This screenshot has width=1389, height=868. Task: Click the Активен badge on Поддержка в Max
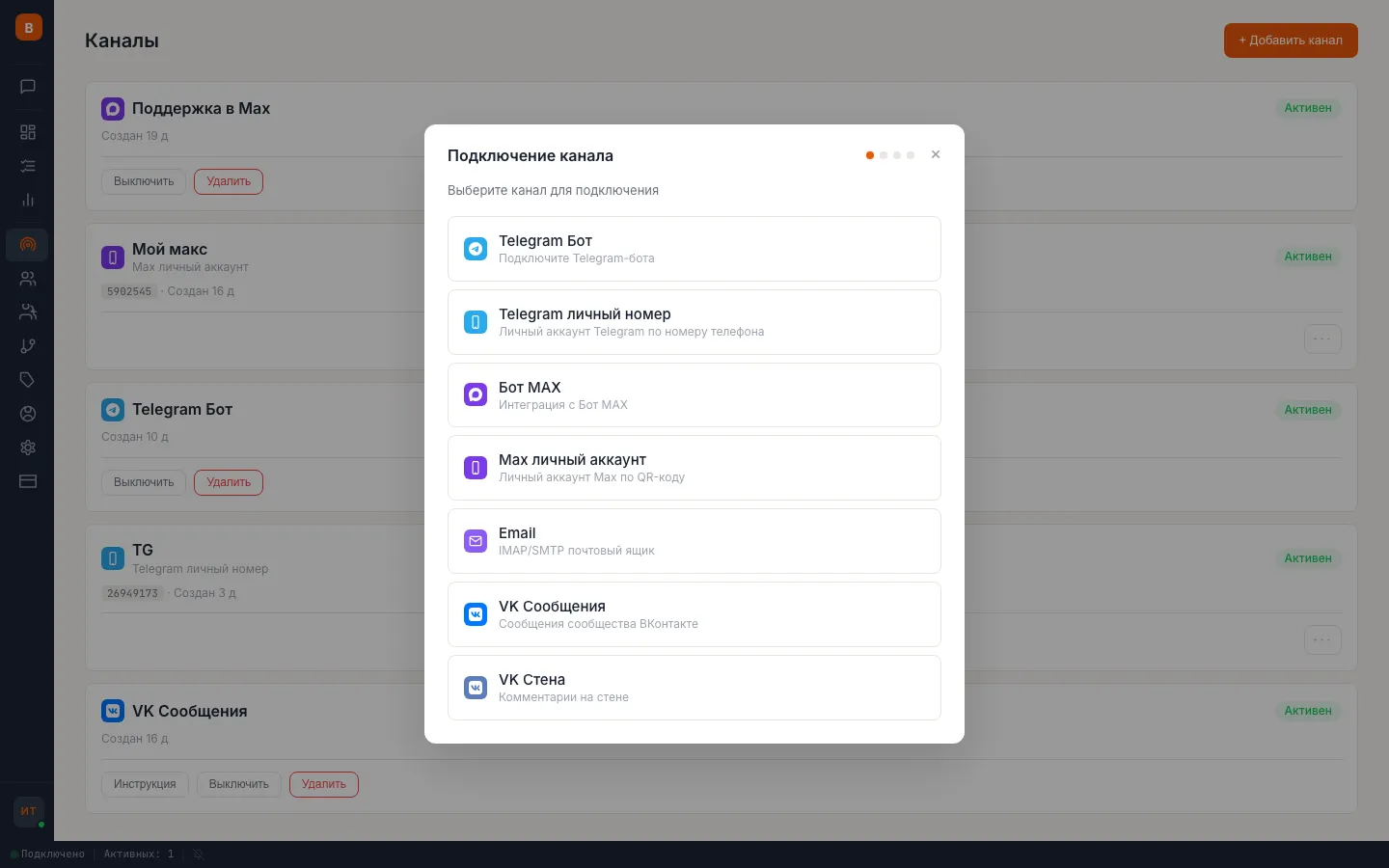[x=1308, y=108]
